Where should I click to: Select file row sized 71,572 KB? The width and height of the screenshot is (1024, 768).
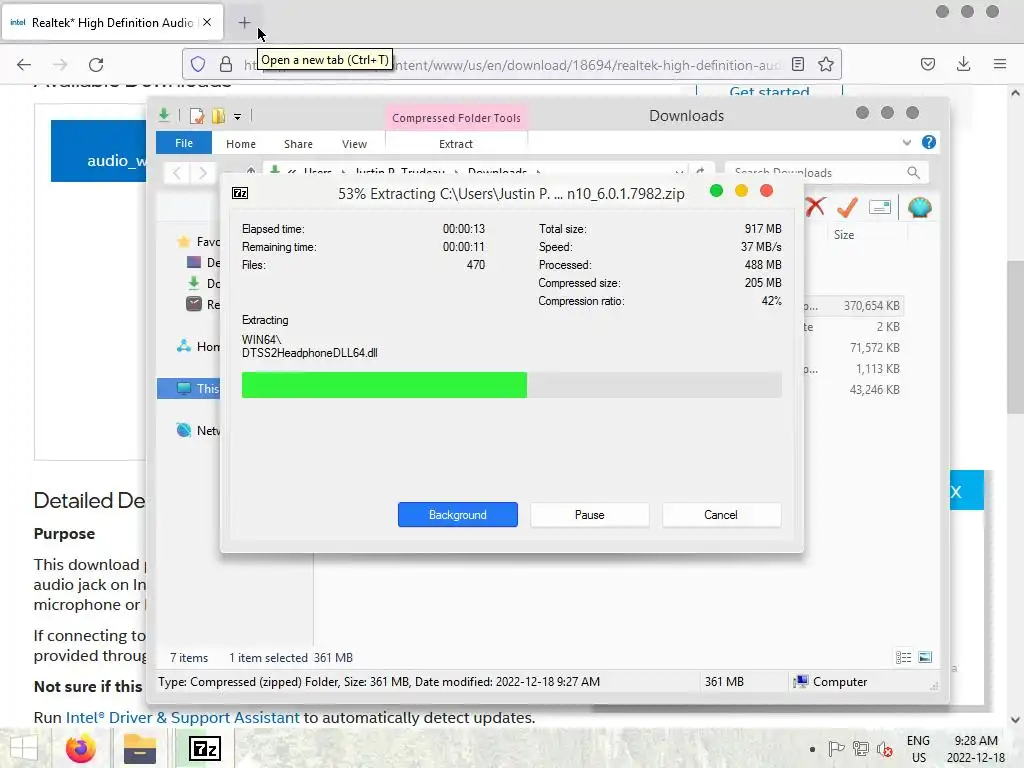coord(854,347)
